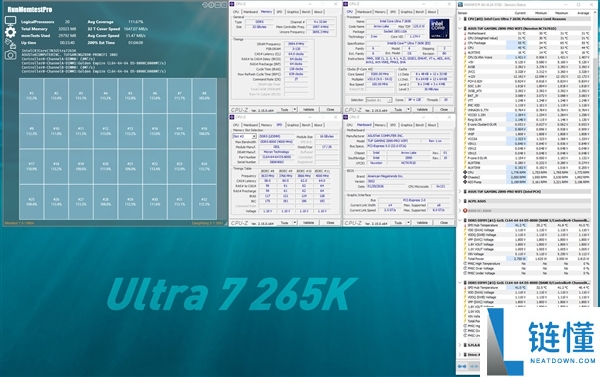Switch to Bench tab in CPU-Z memory timings window
The height and width of the screenshot is (377, 600).
pyautogui.click(x=306, y=12)
